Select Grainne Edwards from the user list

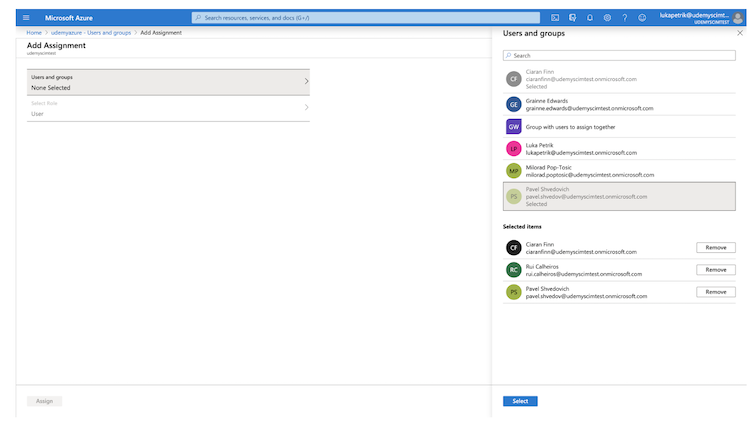[x=588, y=104]
